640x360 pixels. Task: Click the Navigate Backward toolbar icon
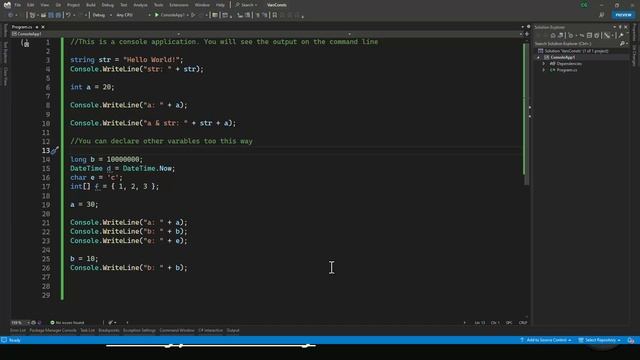[x=10, y=15]
